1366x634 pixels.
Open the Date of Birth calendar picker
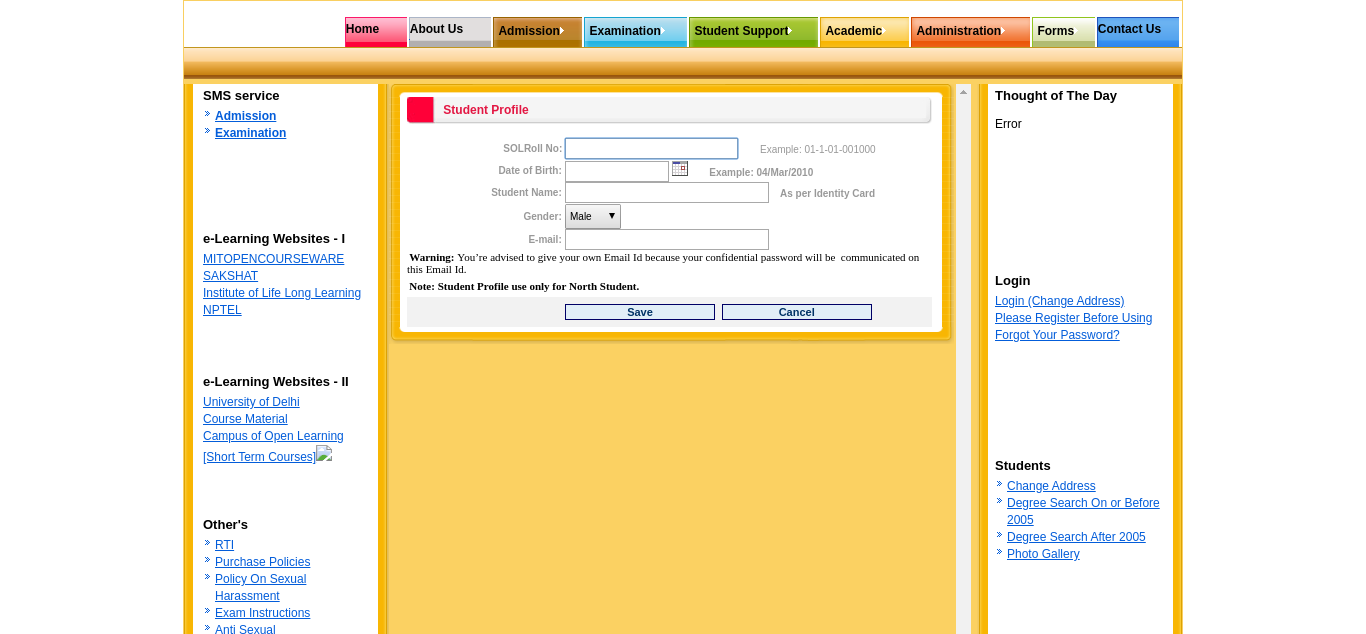coord(680,169)
